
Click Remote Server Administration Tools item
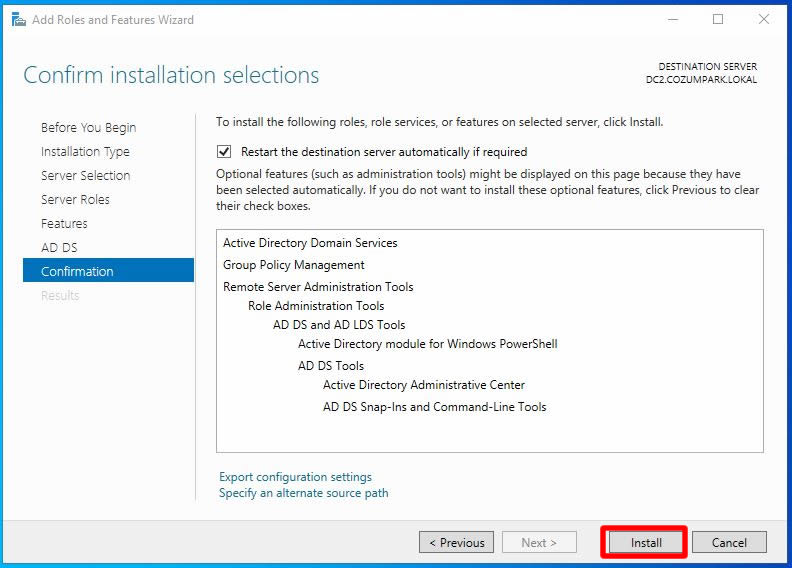pyautogui.click(x=317, y=287)
